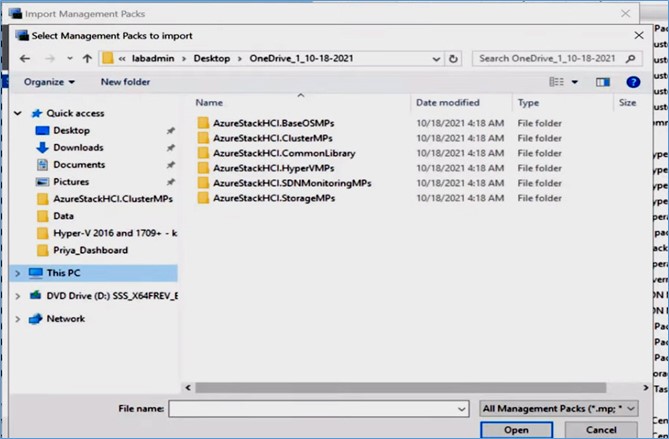669x439 pixels.
Task: Open the All Management Packs file type dropdown
Action: (559, 409)
